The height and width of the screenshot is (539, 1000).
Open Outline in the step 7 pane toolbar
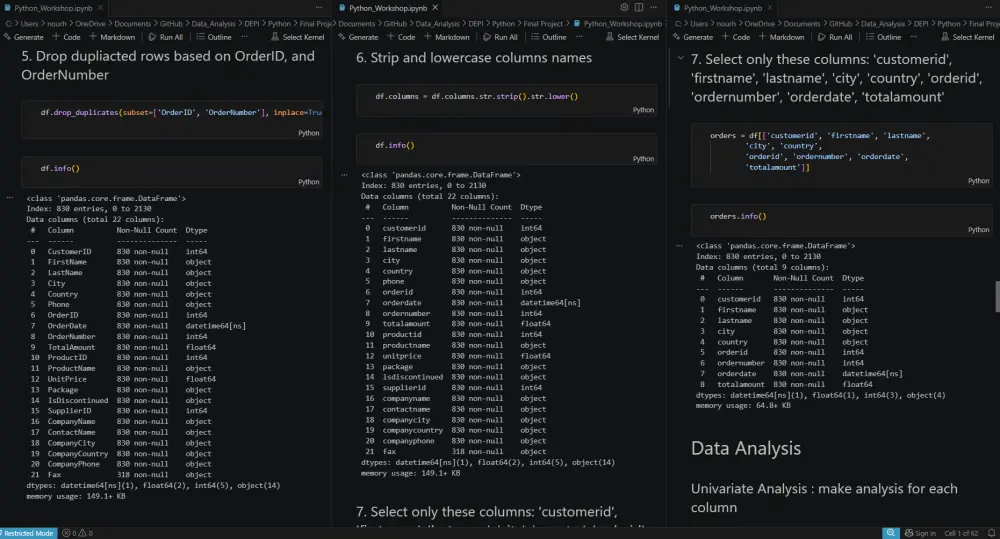pos(883,37)
